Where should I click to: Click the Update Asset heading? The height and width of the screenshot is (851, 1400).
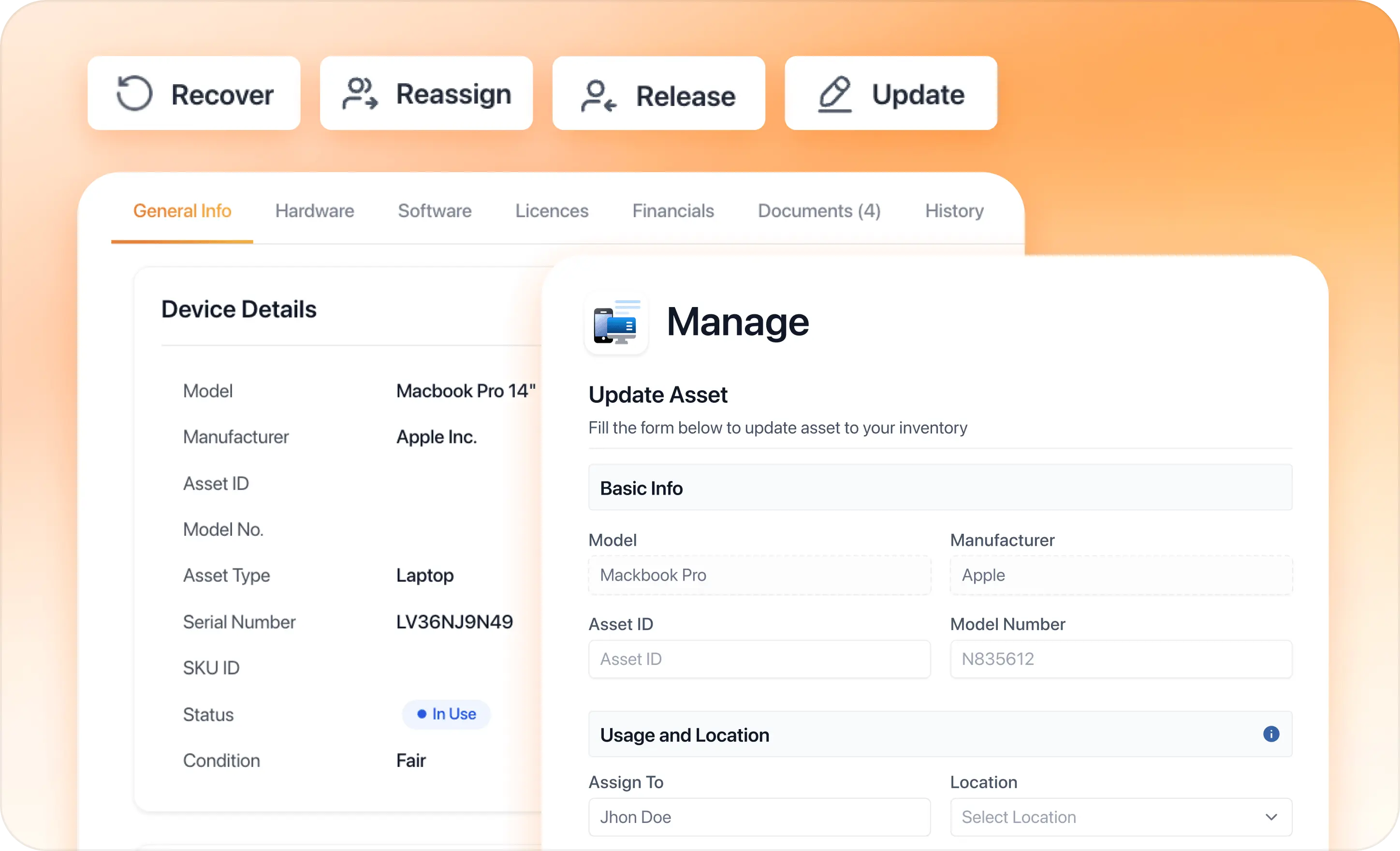pyautogui.click(x=657, y=395)
